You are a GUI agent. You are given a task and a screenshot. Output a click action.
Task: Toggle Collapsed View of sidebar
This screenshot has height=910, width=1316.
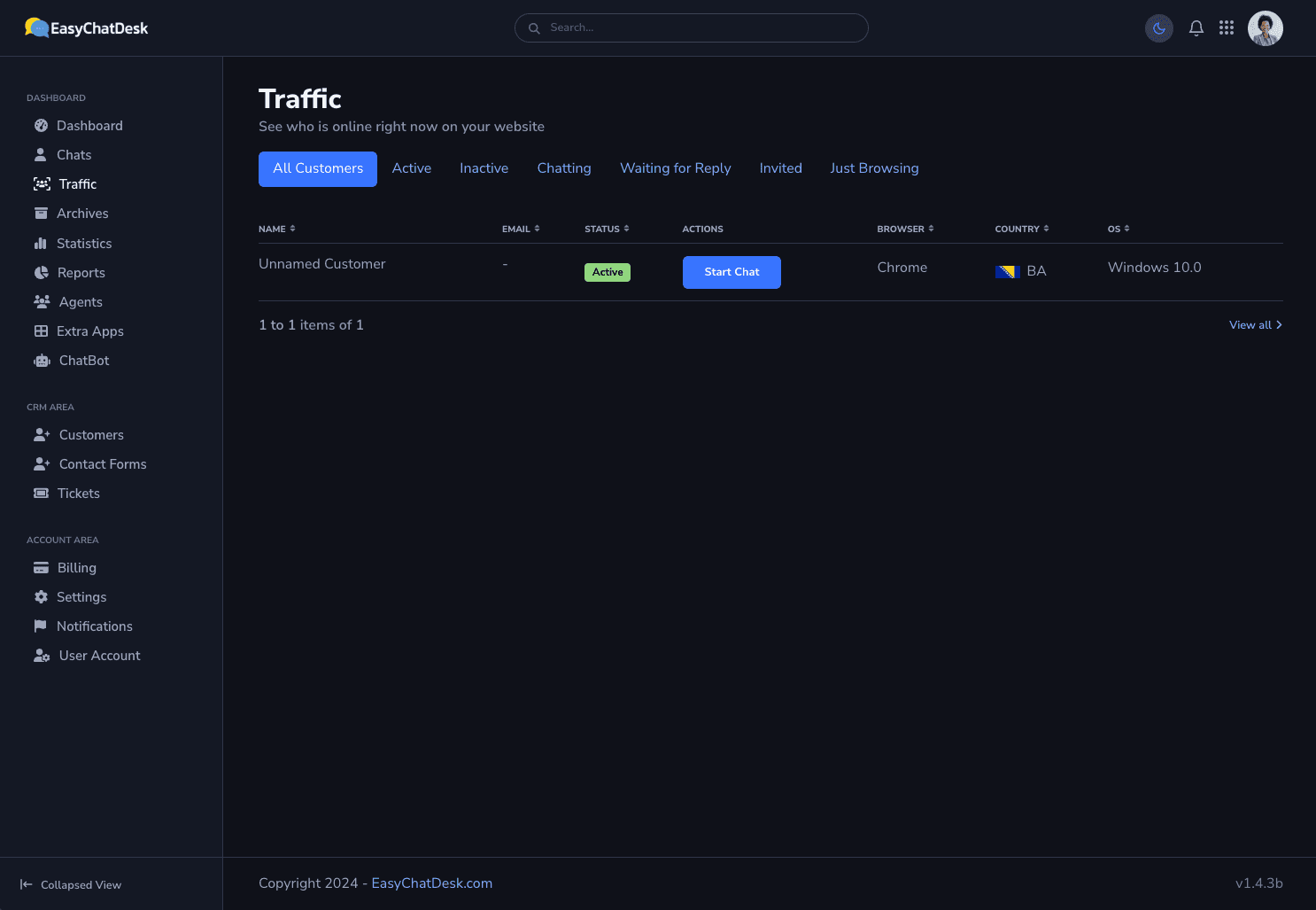coord(71,884)
